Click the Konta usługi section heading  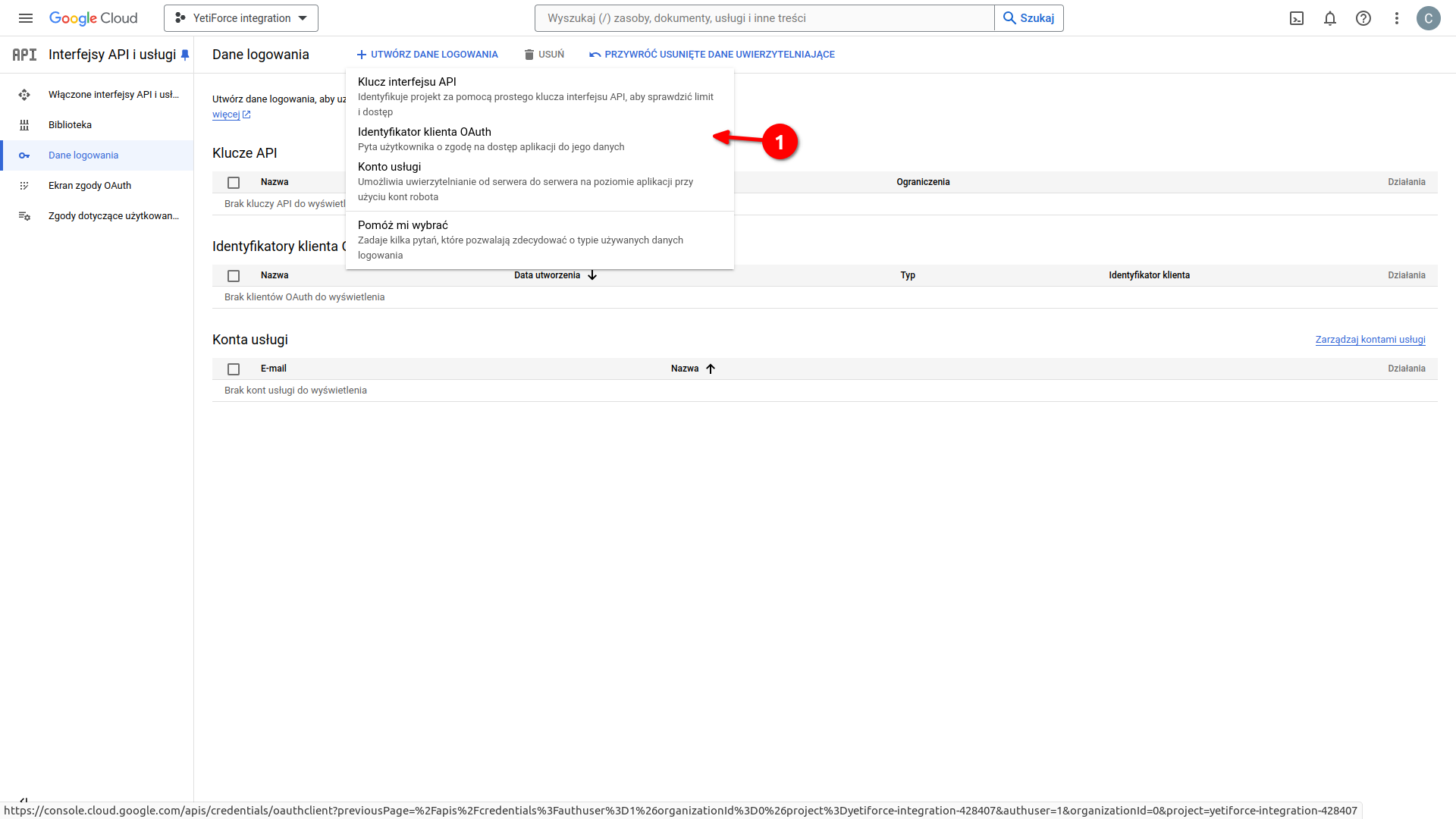tap(250, 340)
